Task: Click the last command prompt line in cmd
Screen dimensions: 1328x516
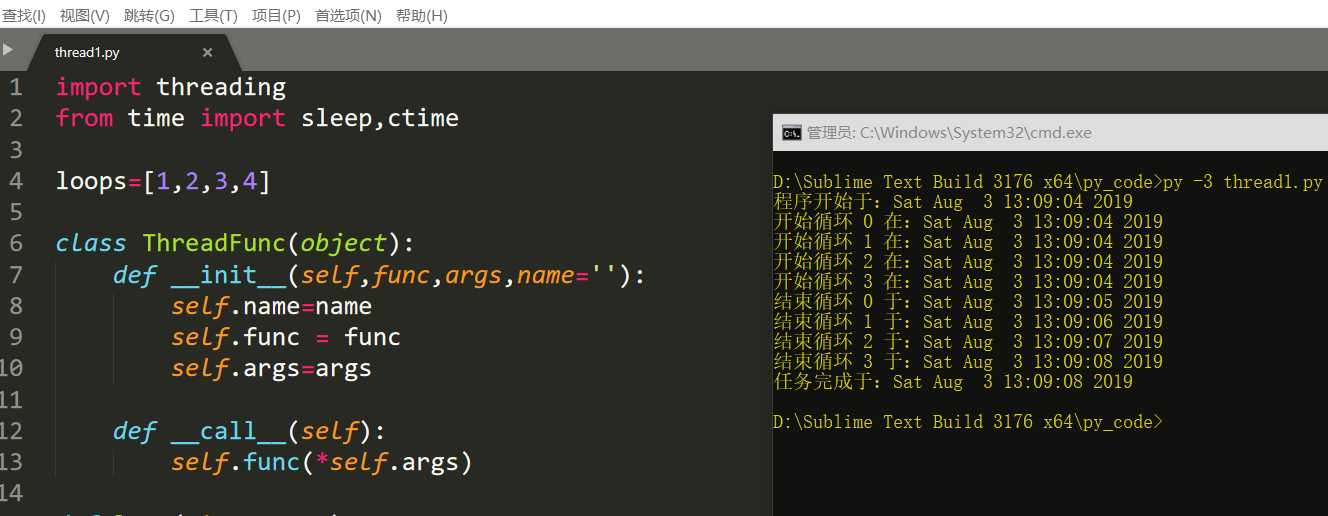Action: tap(968, 422)
